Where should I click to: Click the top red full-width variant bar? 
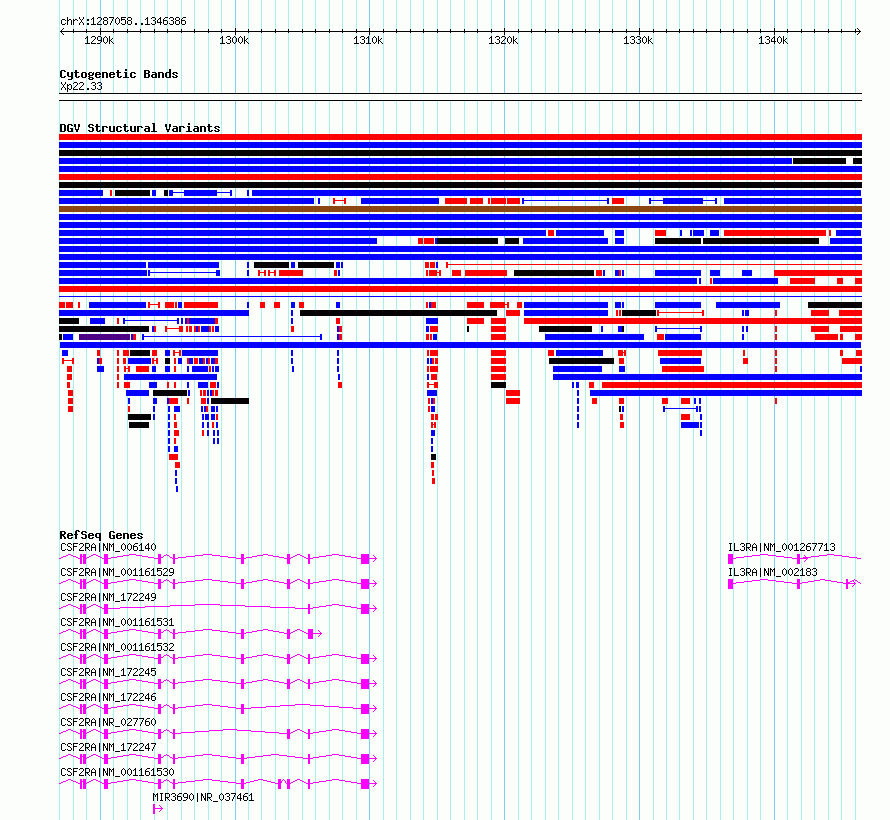click(460, 137)
